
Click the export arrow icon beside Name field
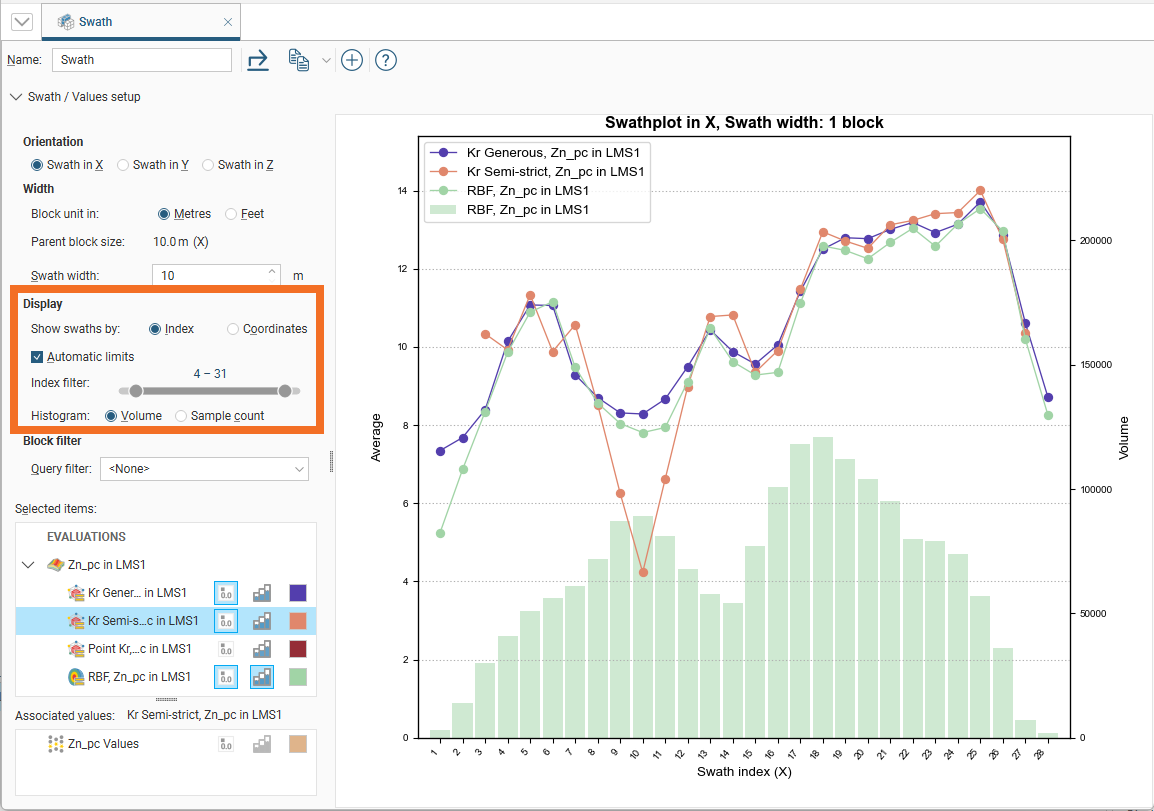258,60
